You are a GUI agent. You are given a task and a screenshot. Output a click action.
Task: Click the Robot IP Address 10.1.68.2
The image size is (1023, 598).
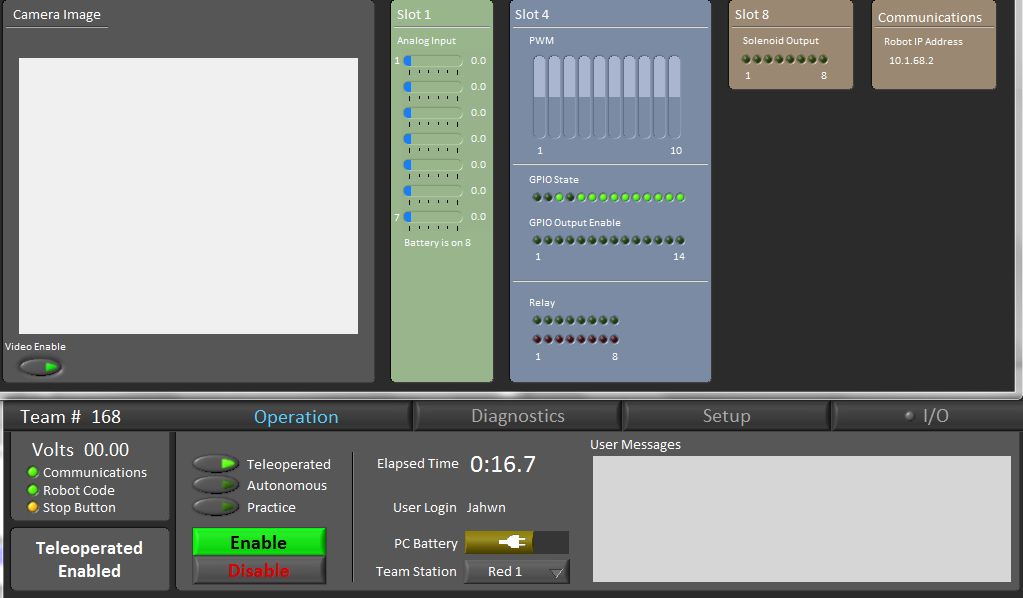tap(911, 61)
